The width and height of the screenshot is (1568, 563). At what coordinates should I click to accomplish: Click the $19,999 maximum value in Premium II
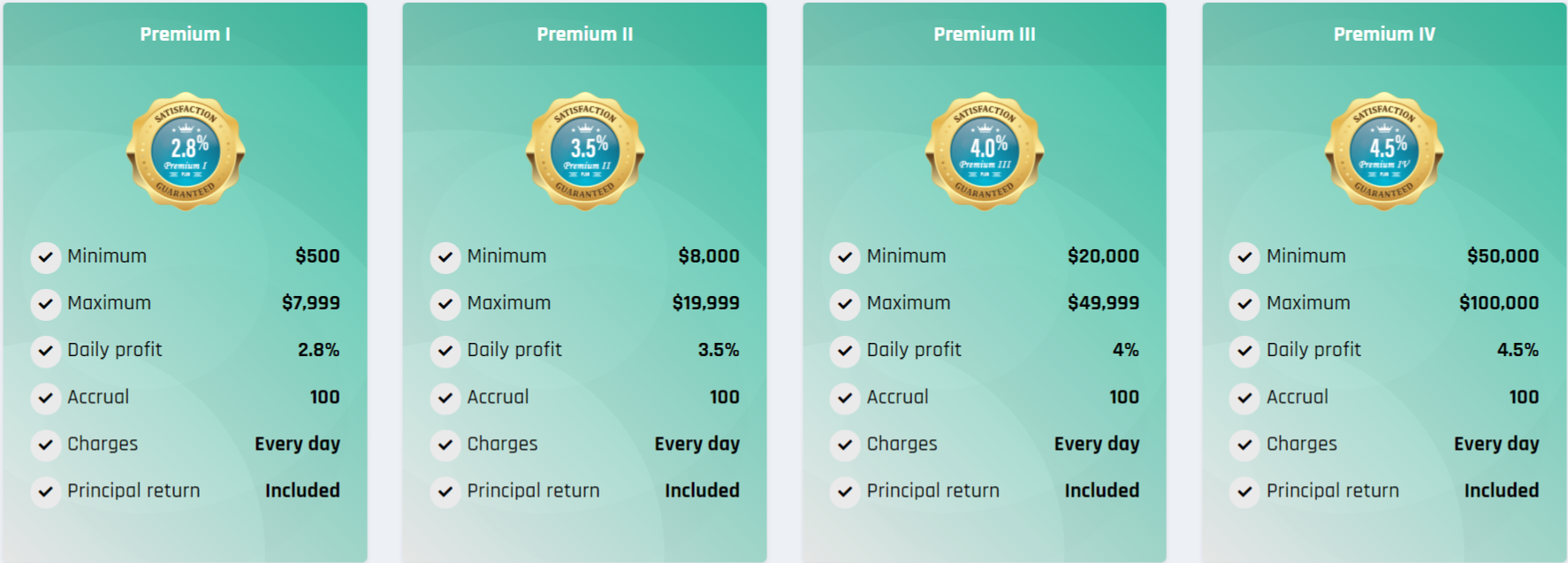coord(705,303)
